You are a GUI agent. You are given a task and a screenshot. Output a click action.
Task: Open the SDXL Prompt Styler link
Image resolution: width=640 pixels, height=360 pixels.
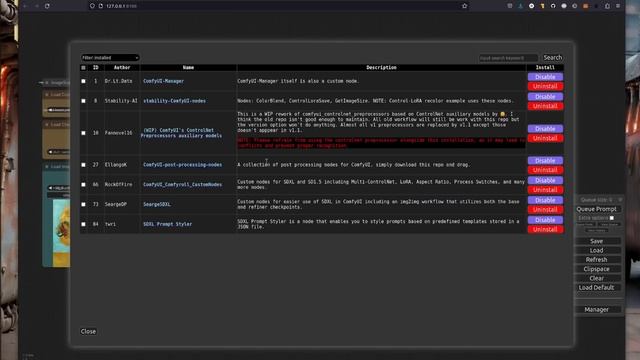pyautogui.click(x=167, y=224)
